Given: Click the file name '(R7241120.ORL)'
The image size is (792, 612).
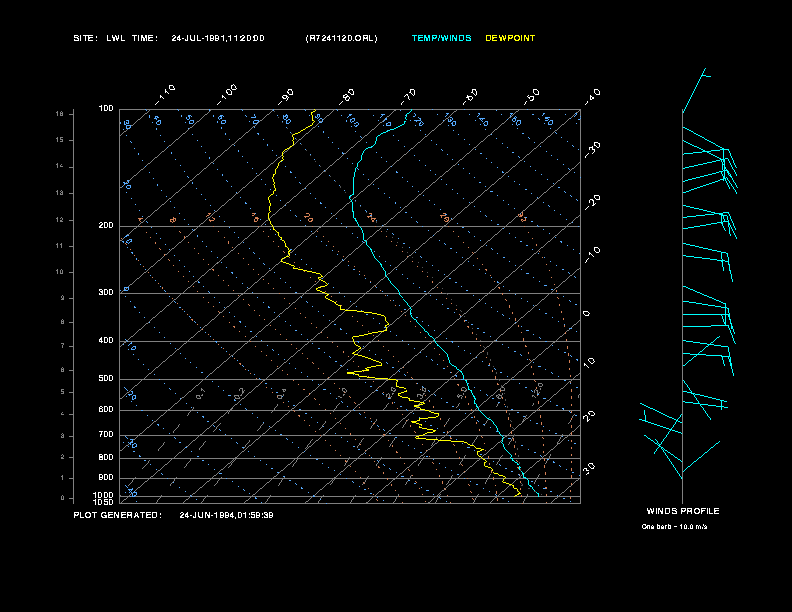Looking at the screenshot, I should pos(341,38).
